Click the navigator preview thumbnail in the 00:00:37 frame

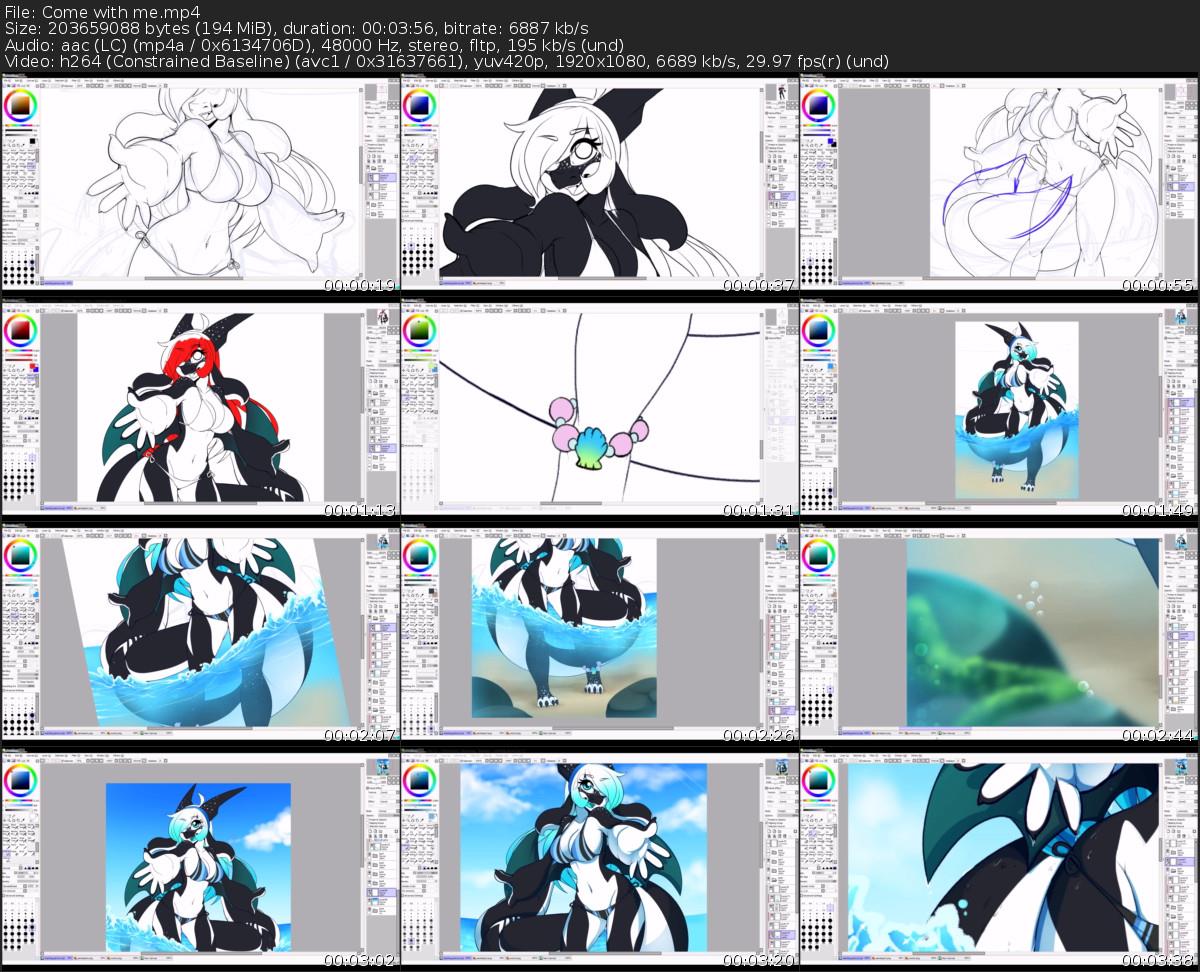(781, 94)
